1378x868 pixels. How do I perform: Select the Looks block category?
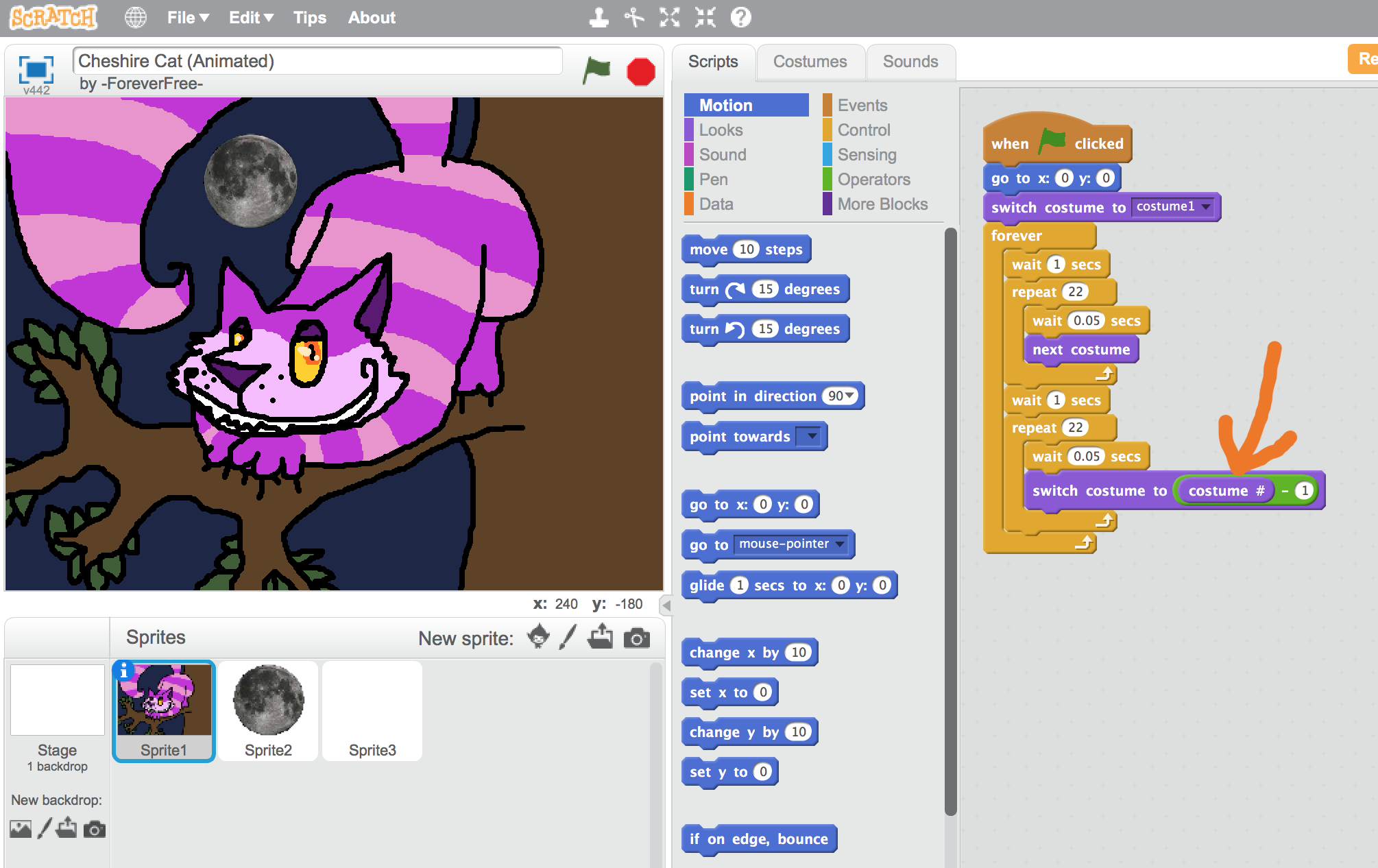[x=721, y=130]
